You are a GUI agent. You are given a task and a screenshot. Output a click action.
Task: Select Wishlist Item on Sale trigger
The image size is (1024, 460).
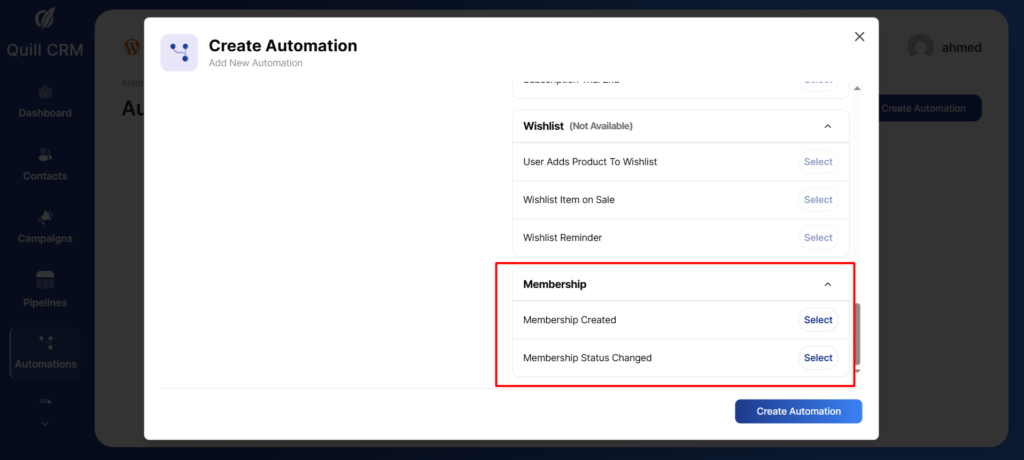click(x=817, y=200)
